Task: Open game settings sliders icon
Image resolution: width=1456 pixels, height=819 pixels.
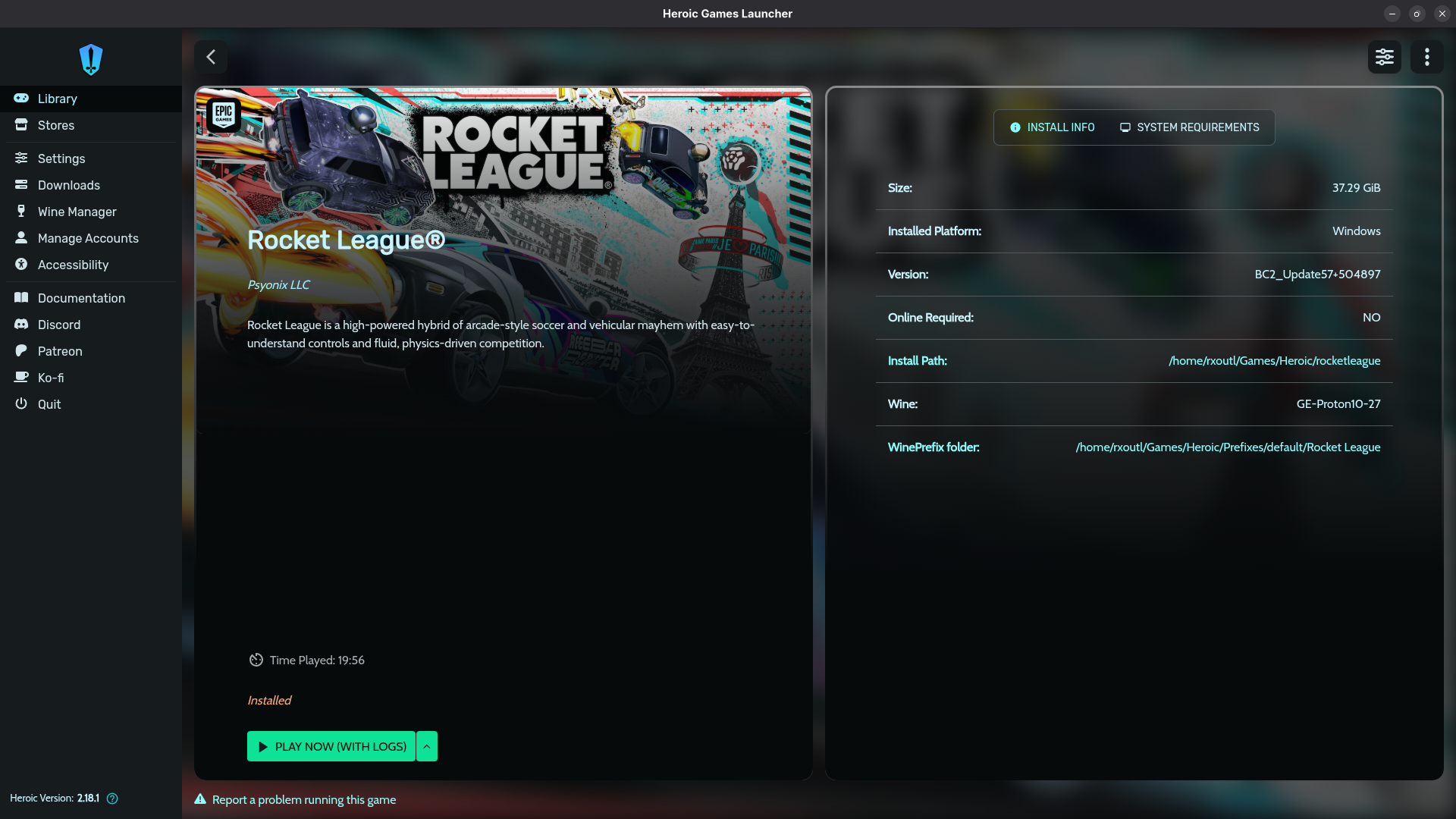Action: click(x=1384, y=57)
